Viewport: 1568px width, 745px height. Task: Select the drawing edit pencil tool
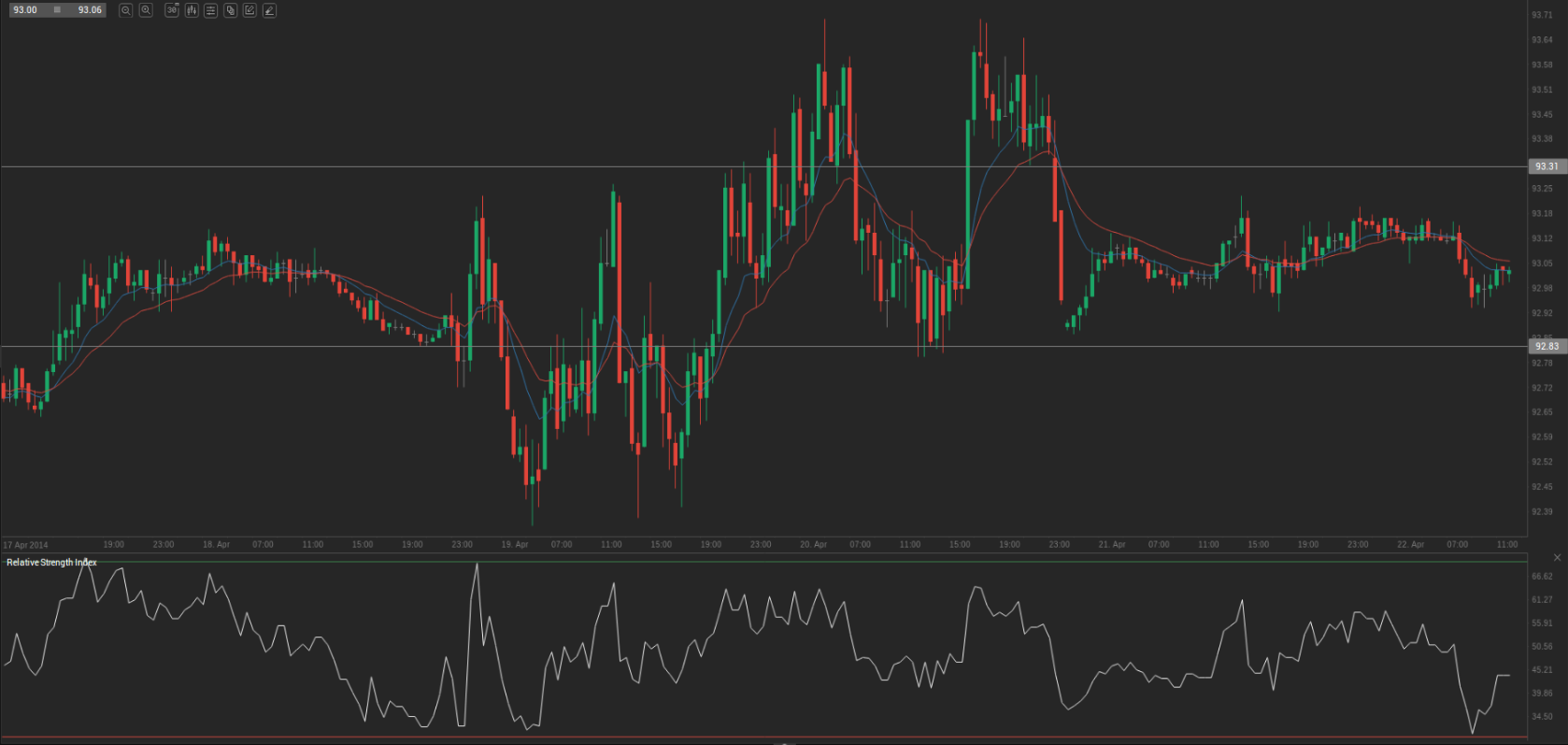tap(249, 10)
